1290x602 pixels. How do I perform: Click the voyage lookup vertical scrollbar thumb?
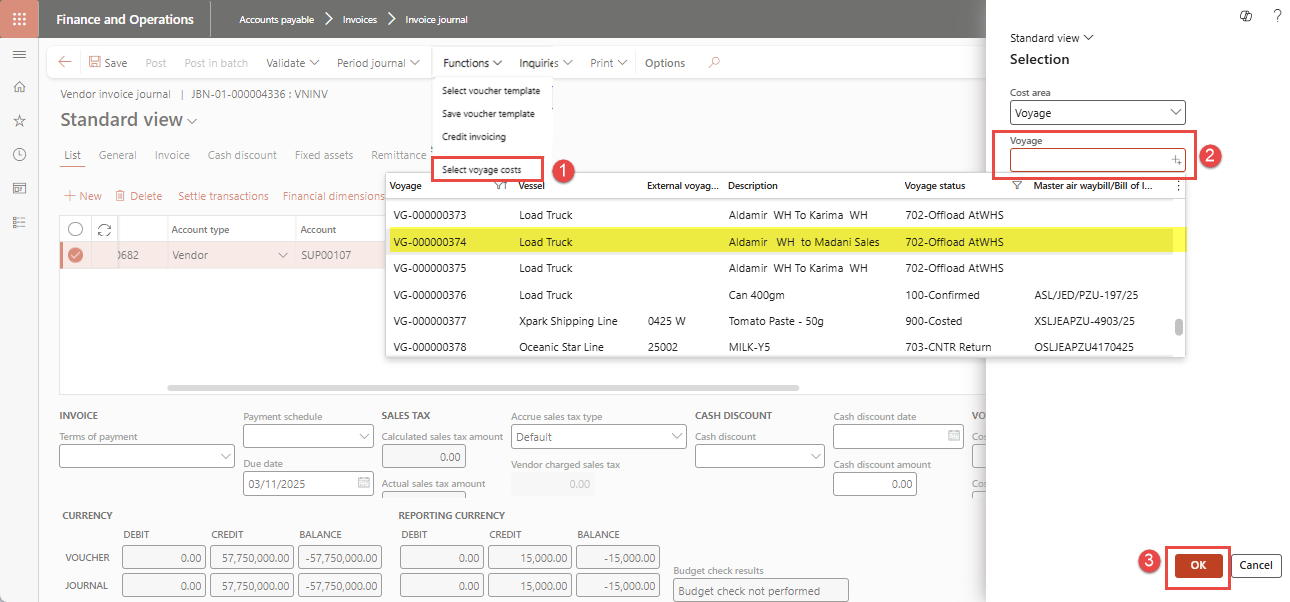[1179, 327]
